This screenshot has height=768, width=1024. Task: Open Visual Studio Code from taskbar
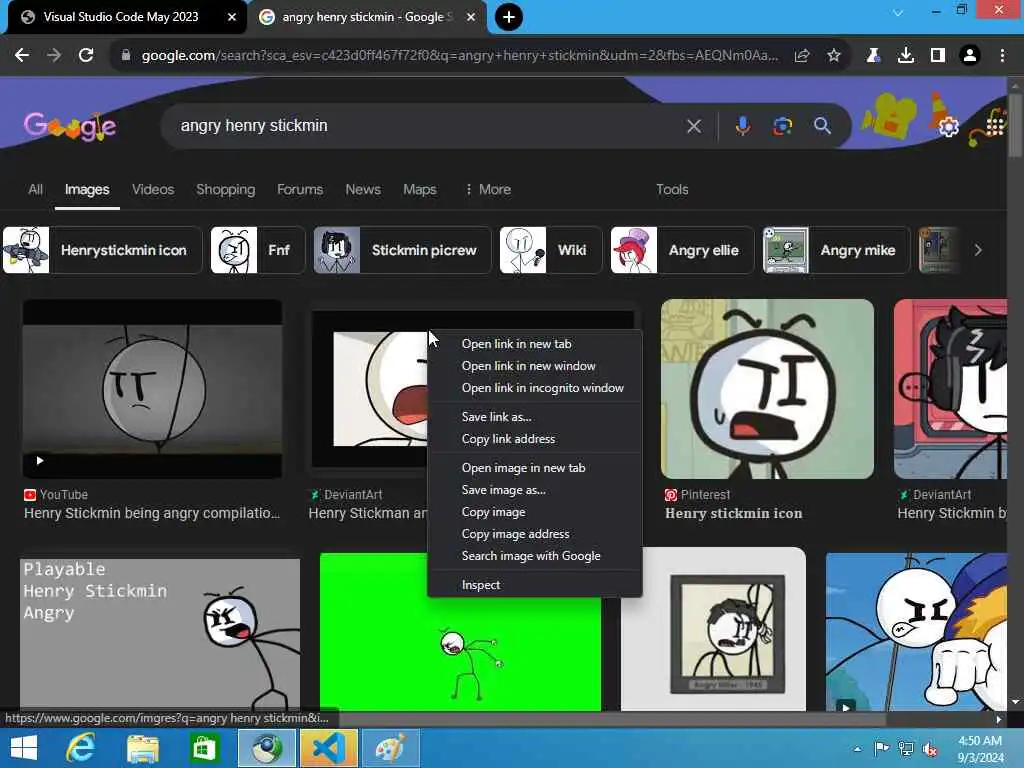coord(328,748)
